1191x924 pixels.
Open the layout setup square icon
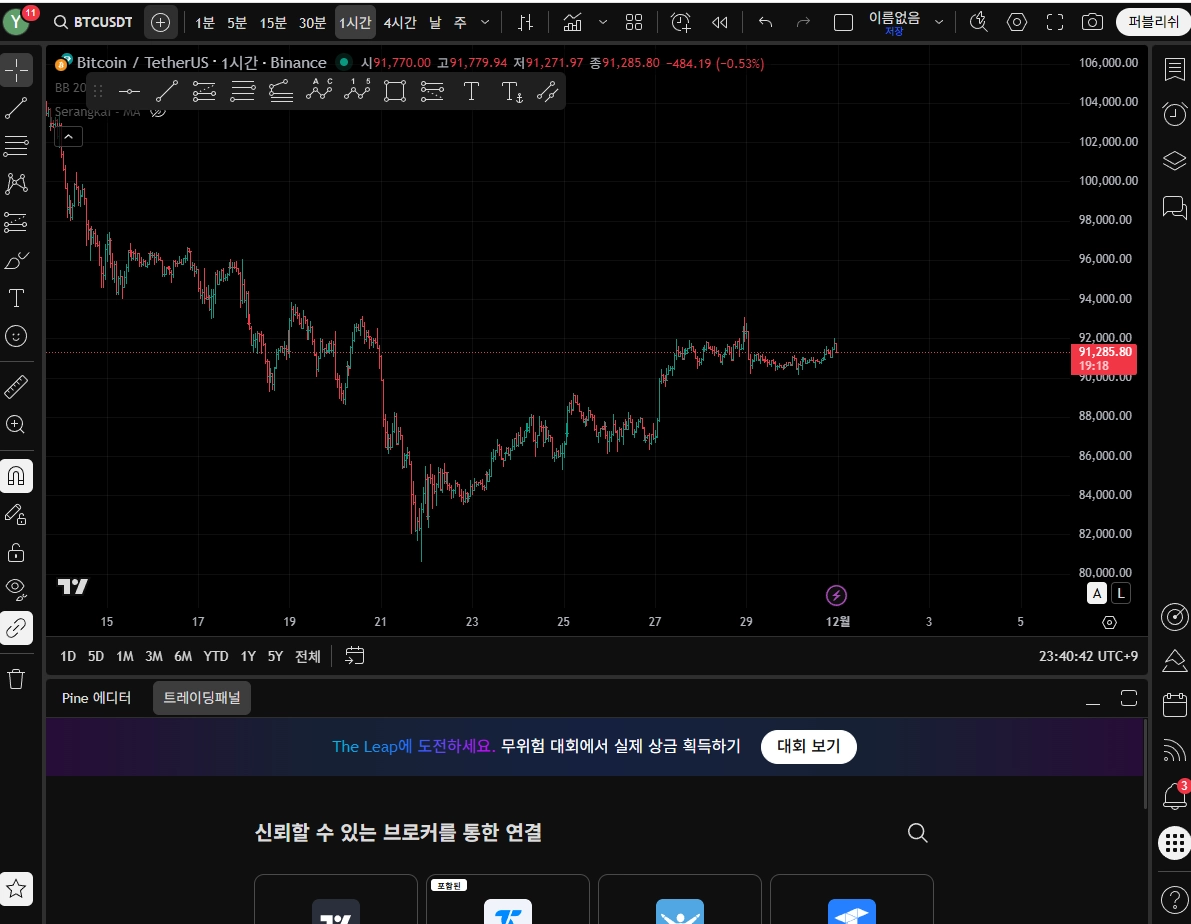[x=843, y=23]
